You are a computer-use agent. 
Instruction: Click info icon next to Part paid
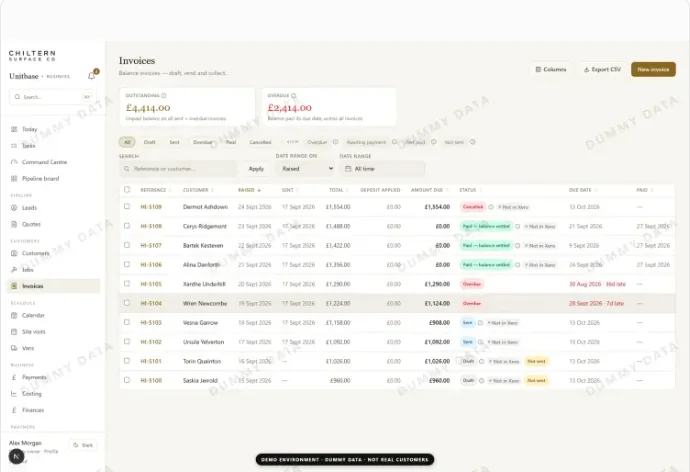[x=433, y=142]
